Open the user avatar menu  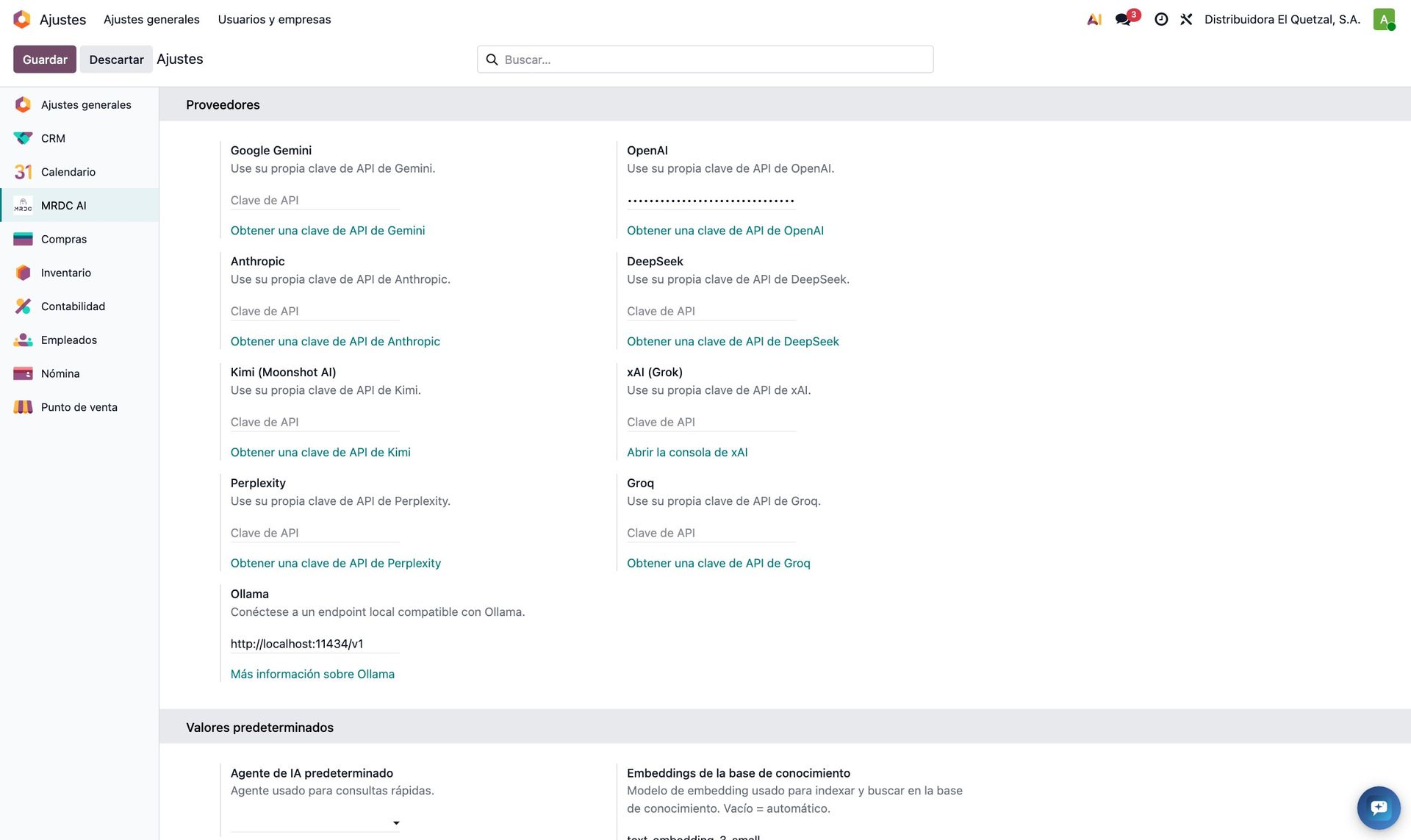point(1384,19)
